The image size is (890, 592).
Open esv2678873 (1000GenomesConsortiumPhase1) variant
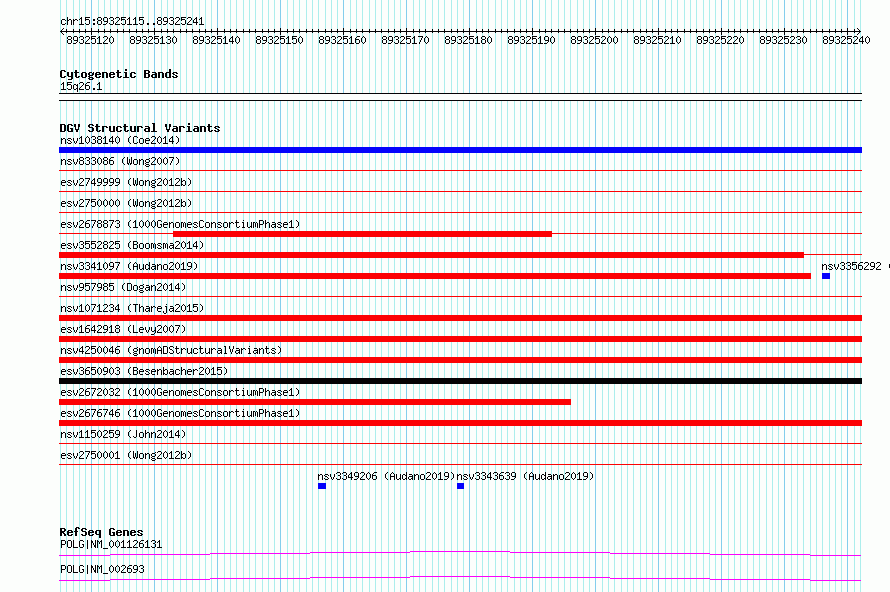click(180, 224)
